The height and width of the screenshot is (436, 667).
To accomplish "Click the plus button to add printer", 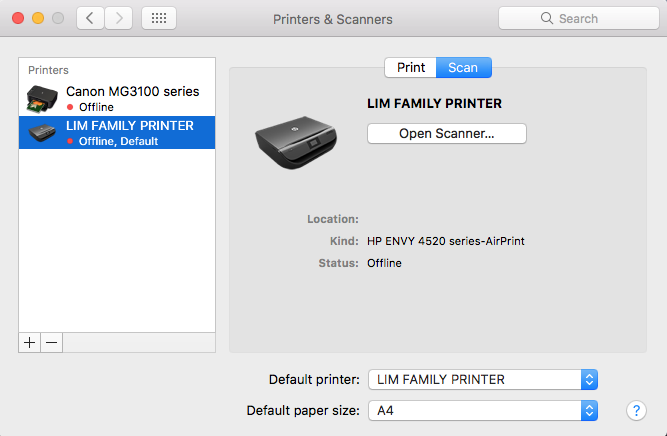I will [30, 342].
